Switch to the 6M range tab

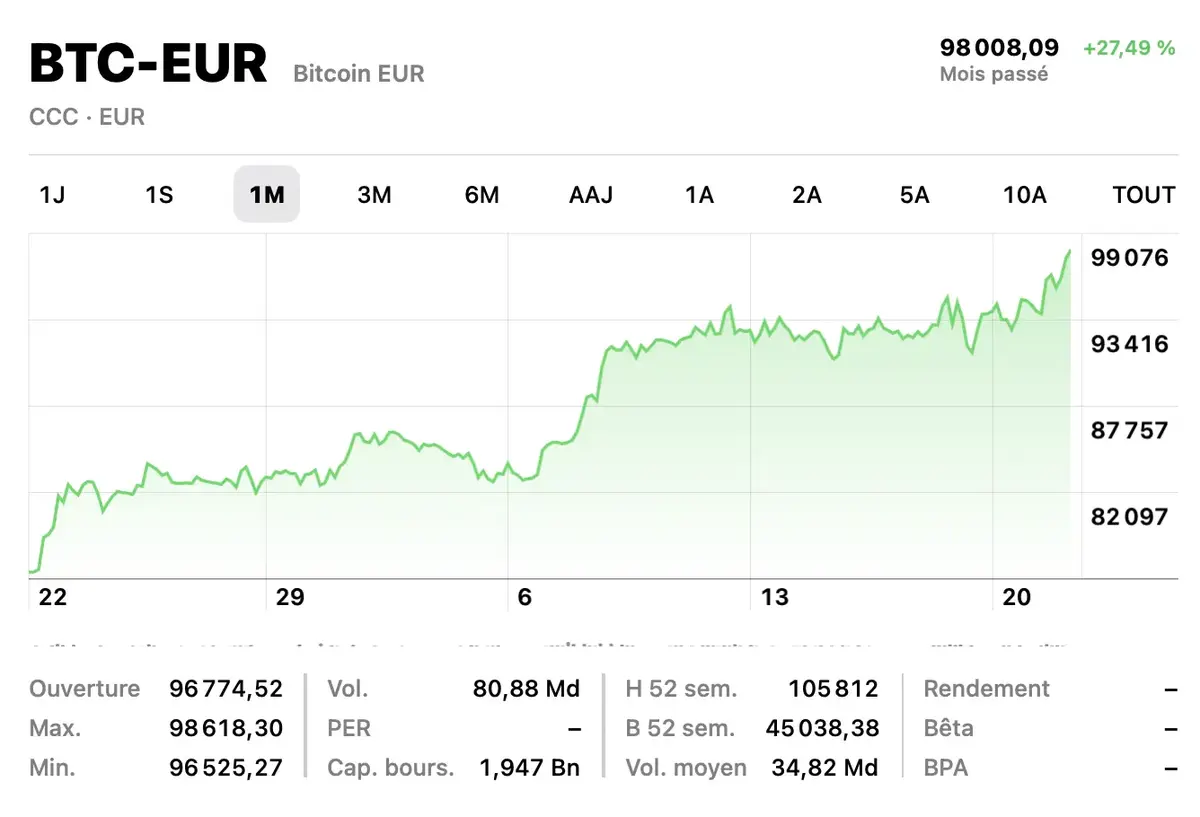(482, 195)
